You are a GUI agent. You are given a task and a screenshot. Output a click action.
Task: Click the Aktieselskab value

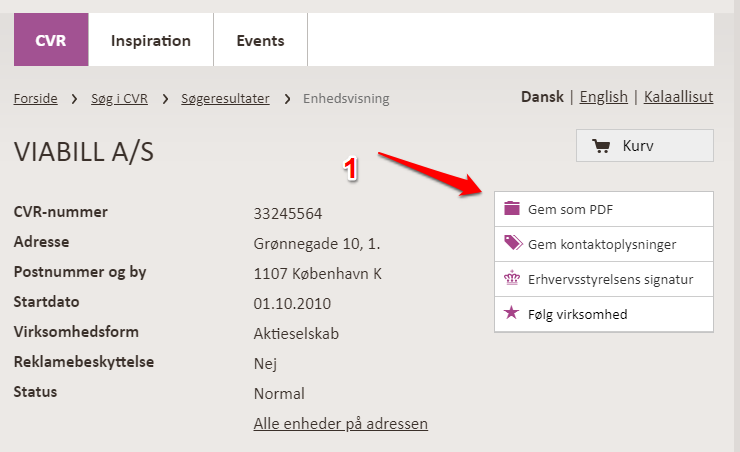point(296,334)
